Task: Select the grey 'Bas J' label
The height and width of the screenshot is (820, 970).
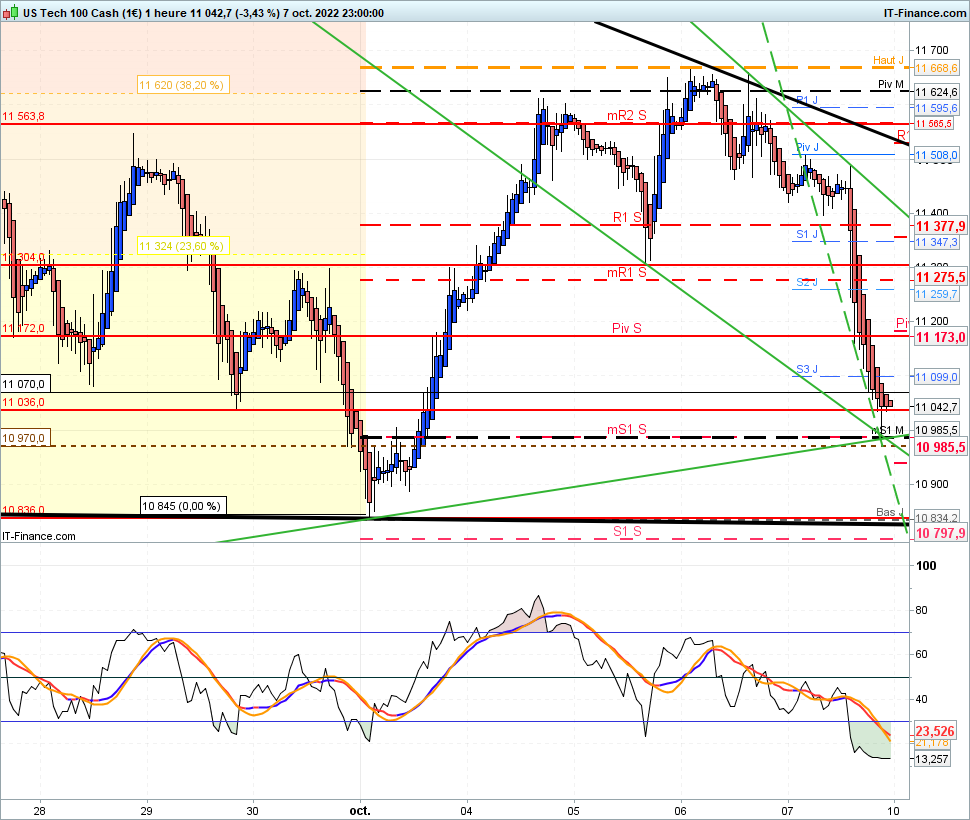Action: click(x=890, y=512)
